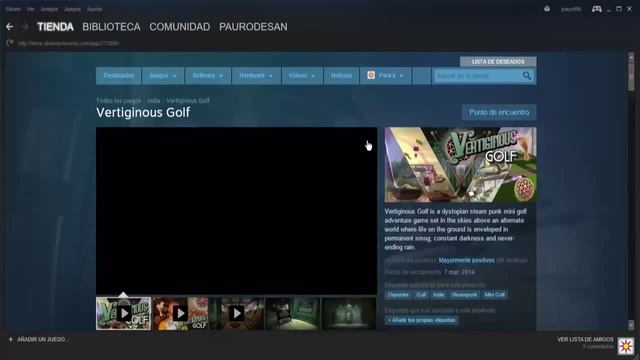
Task: Switch to the TIENDA tab
Action: 56,27
